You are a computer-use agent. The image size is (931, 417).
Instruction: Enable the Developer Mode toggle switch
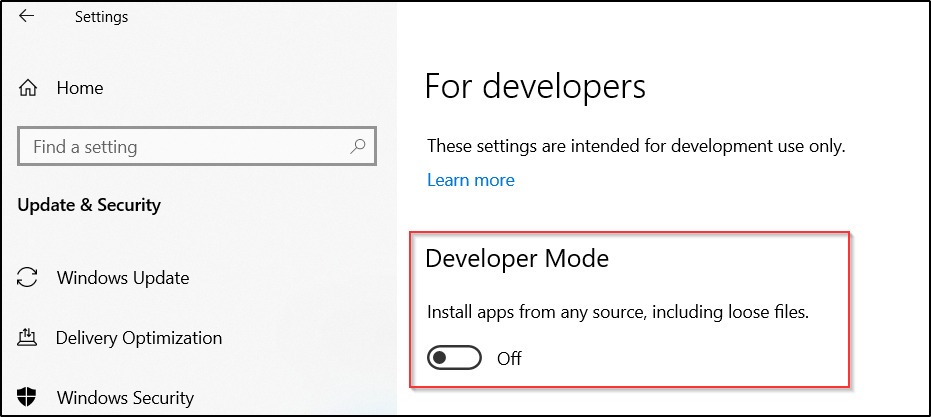pos(454,358)
